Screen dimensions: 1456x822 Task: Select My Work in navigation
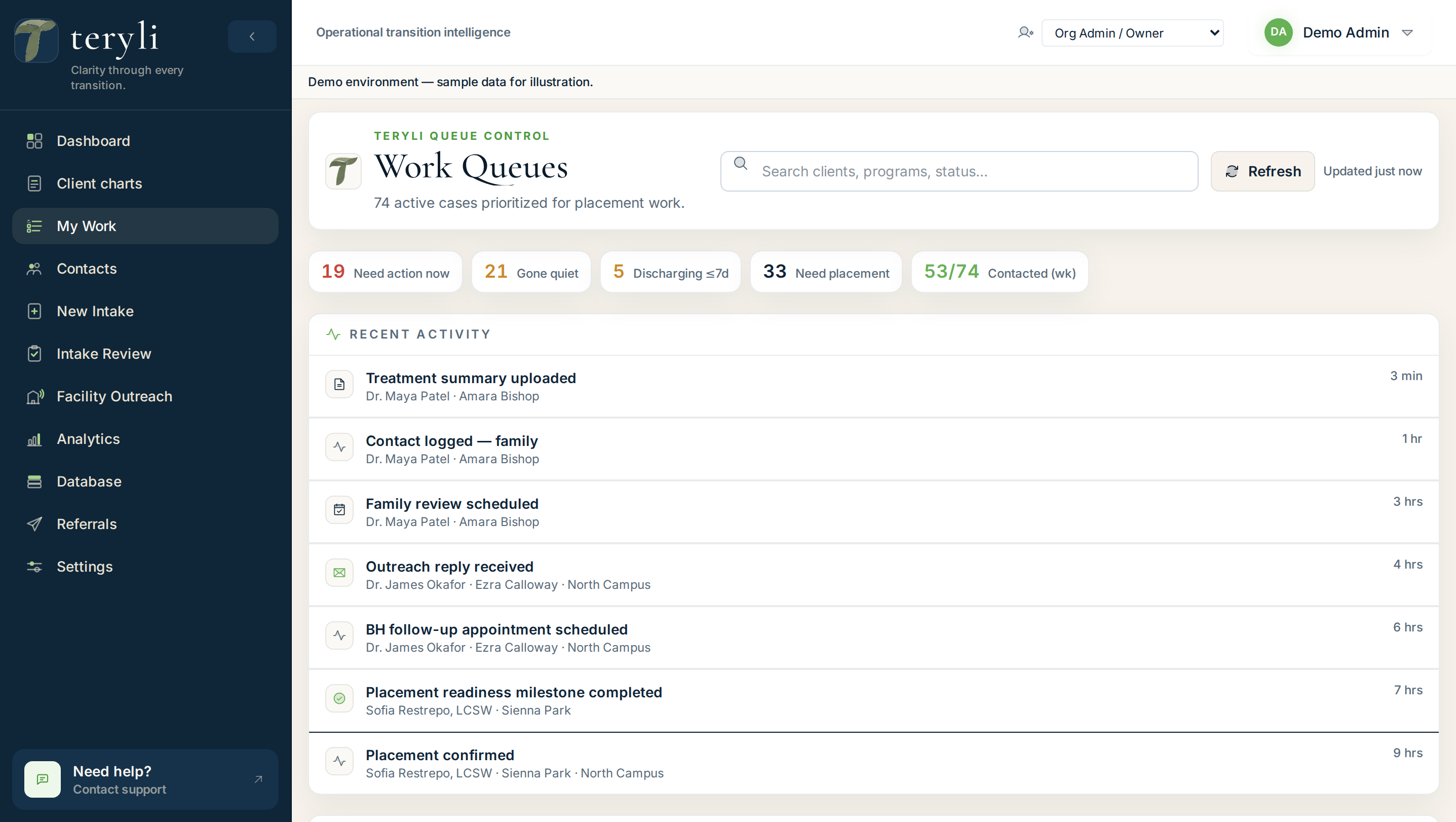click(x=145, y=226)
